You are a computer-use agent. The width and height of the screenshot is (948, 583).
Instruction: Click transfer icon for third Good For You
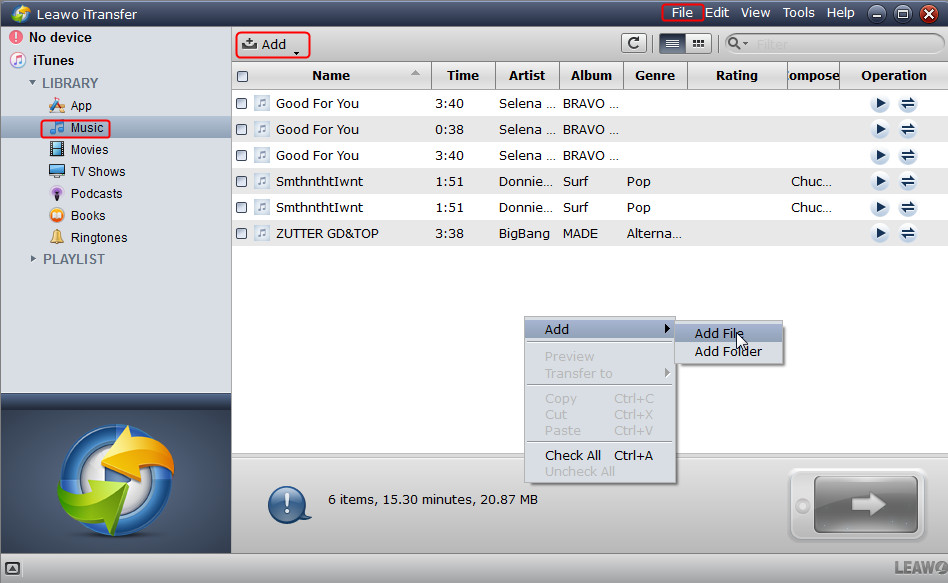click(x=907, y=155)
